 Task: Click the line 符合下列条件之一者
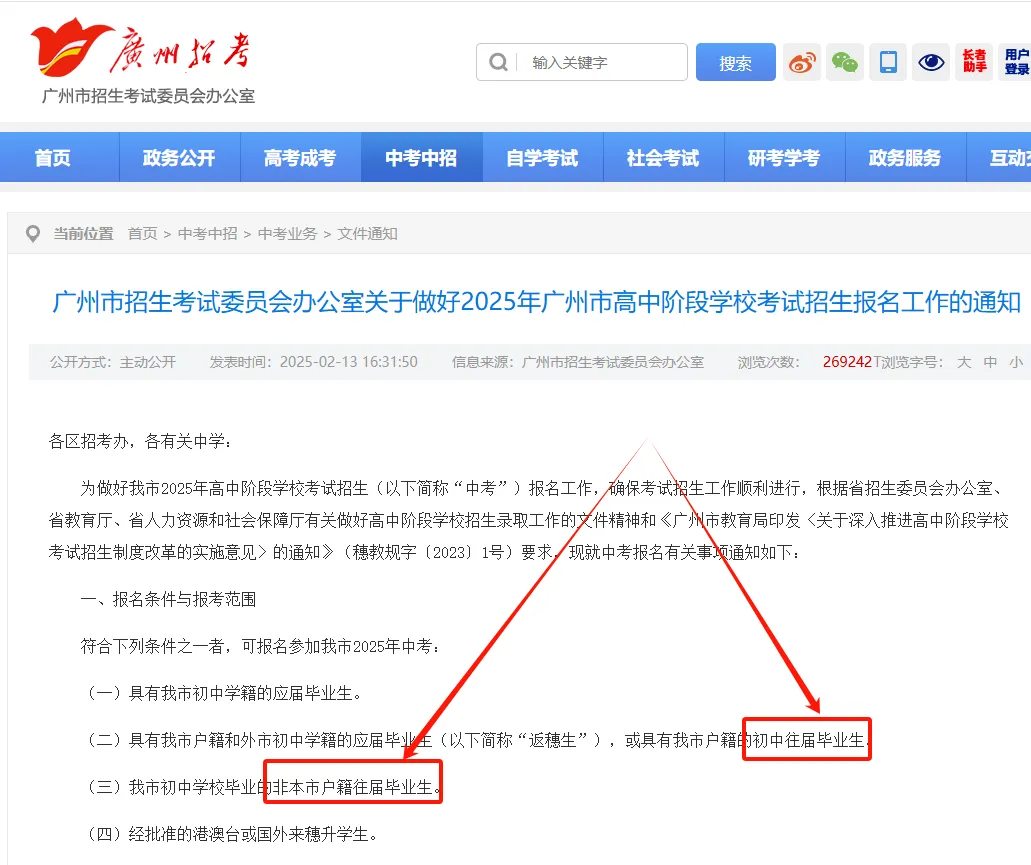[260, 647]
